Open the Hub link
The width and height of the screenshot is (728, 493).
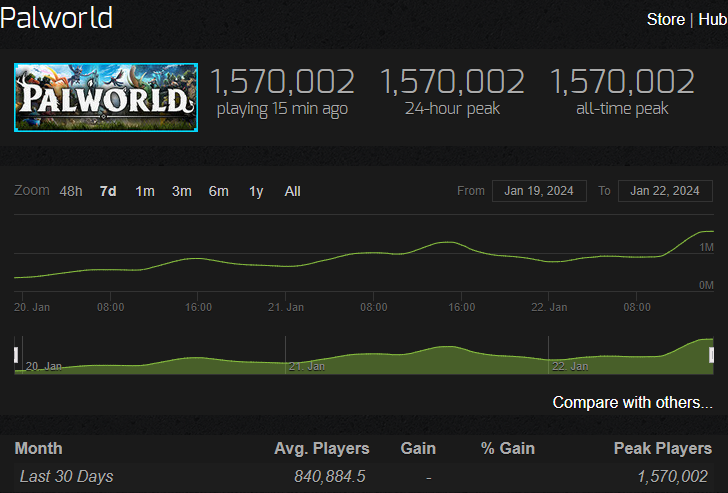[x=713, y=19]
